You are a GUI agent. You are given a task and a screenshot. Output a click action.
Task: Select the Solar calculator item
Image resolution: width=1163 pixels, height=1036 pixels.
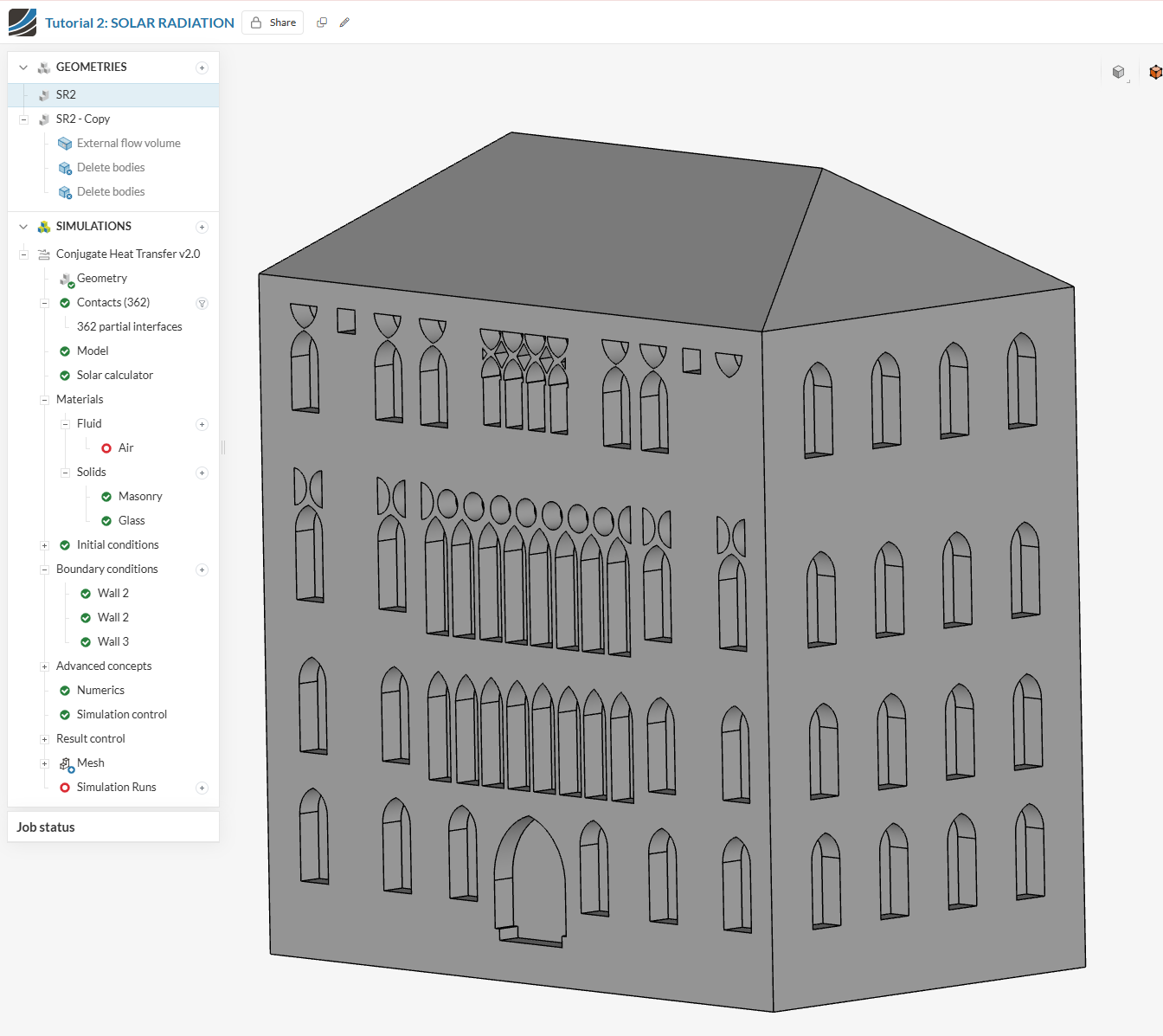[114, 375]
